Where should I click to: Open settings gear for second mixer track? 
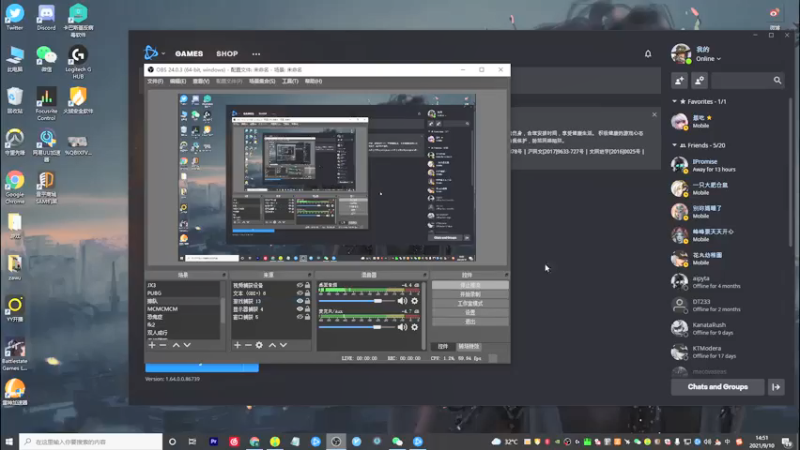(x=414, y=327)
